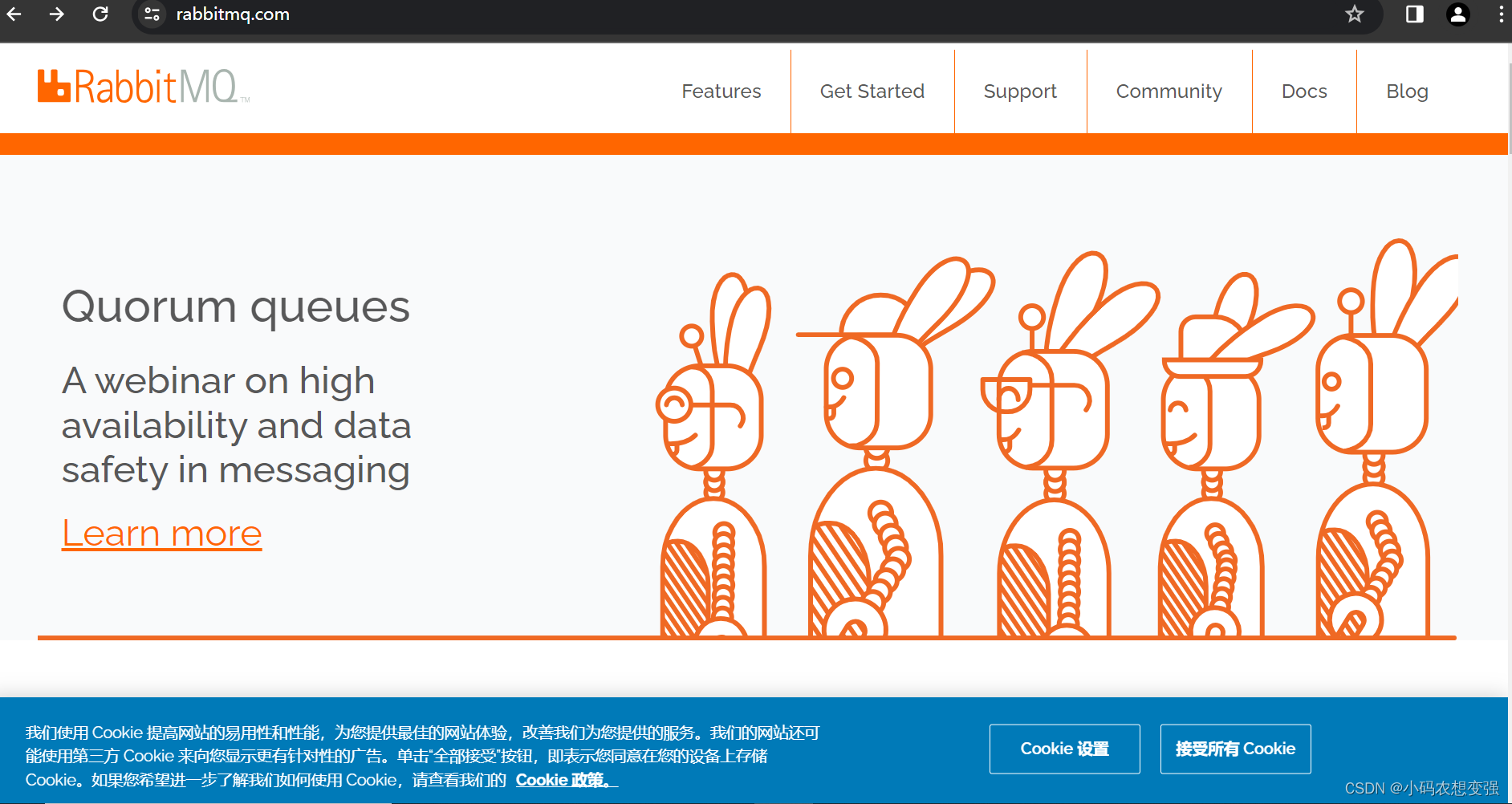Follow the Learn more link

point(162,534)
